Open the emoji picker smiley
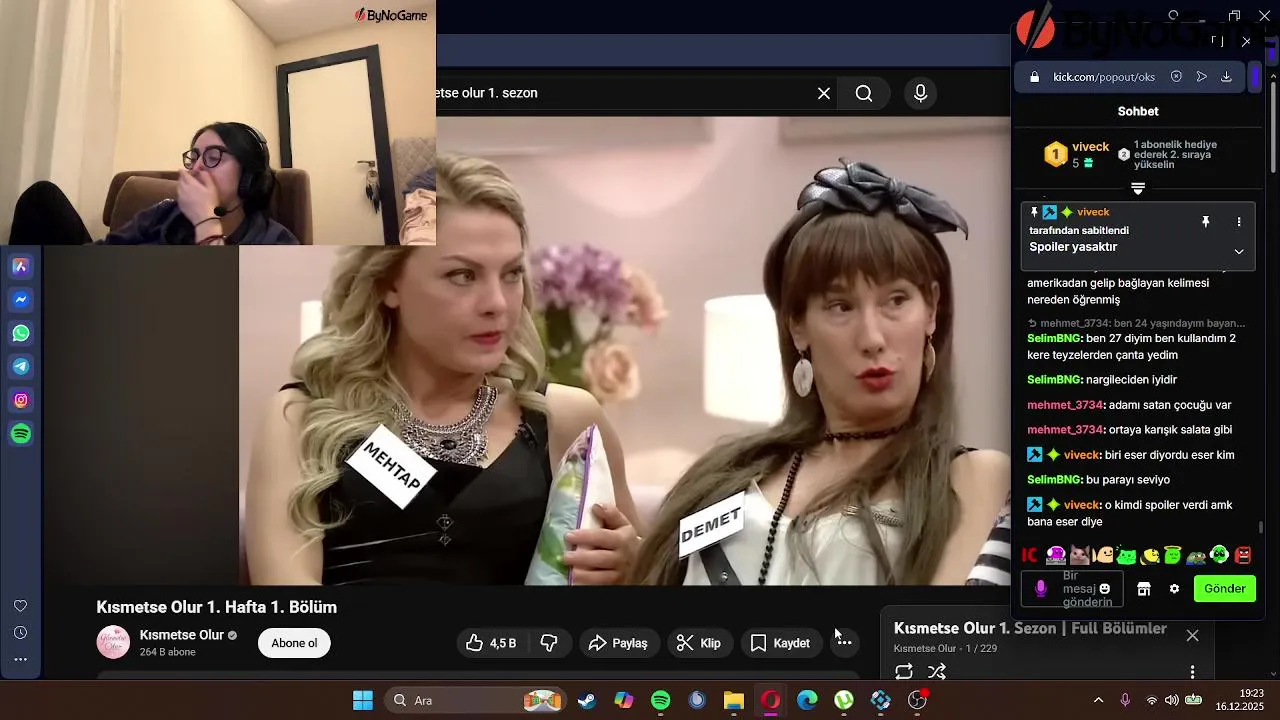The width and height of the screenshot is (1280, 720). [1105, 589]
